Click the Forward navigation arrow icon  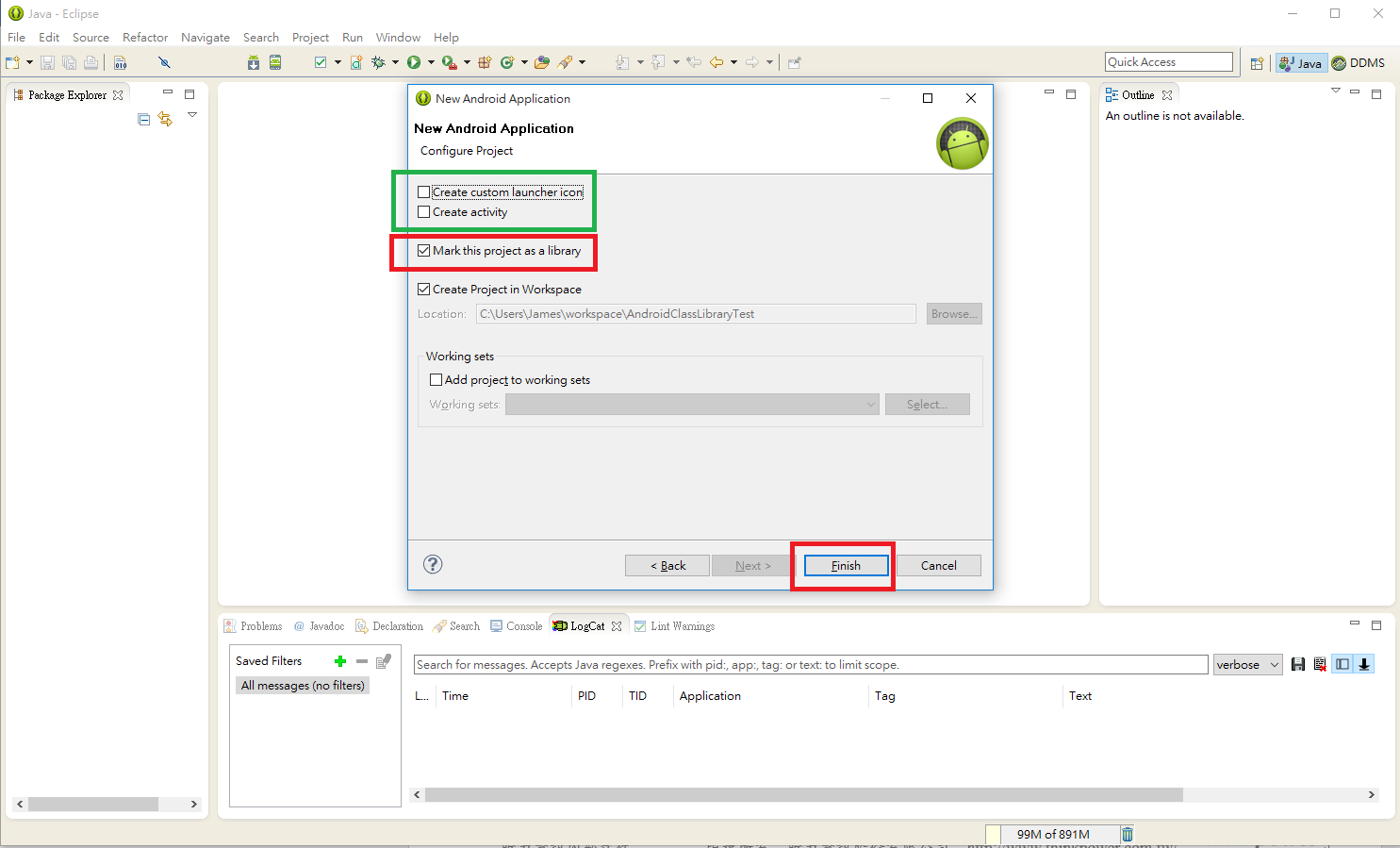tap(752, 62)
